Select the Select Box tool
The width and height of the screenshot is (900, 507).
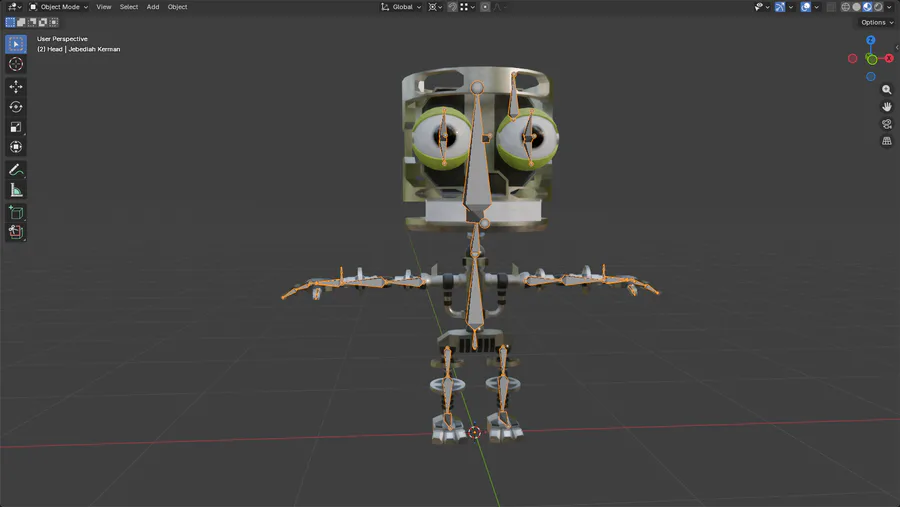click(15, 44)
